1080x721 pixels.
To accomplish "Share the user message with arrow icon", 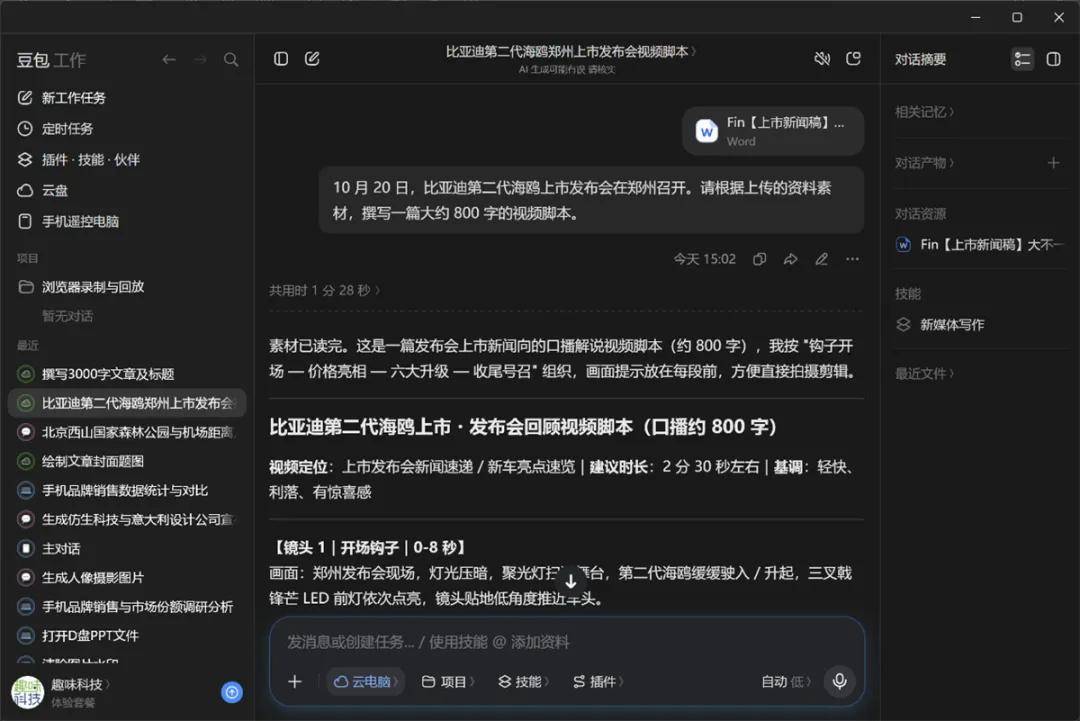I will [790, 260].
